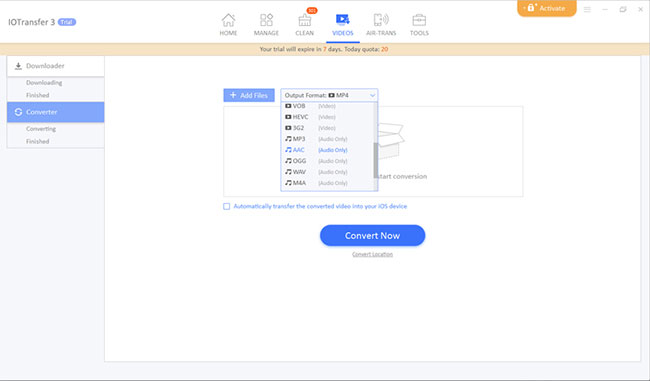Screen dimensions: 650x381
Task: Restore down the IOTransfer window
Action: click(623, 9)
